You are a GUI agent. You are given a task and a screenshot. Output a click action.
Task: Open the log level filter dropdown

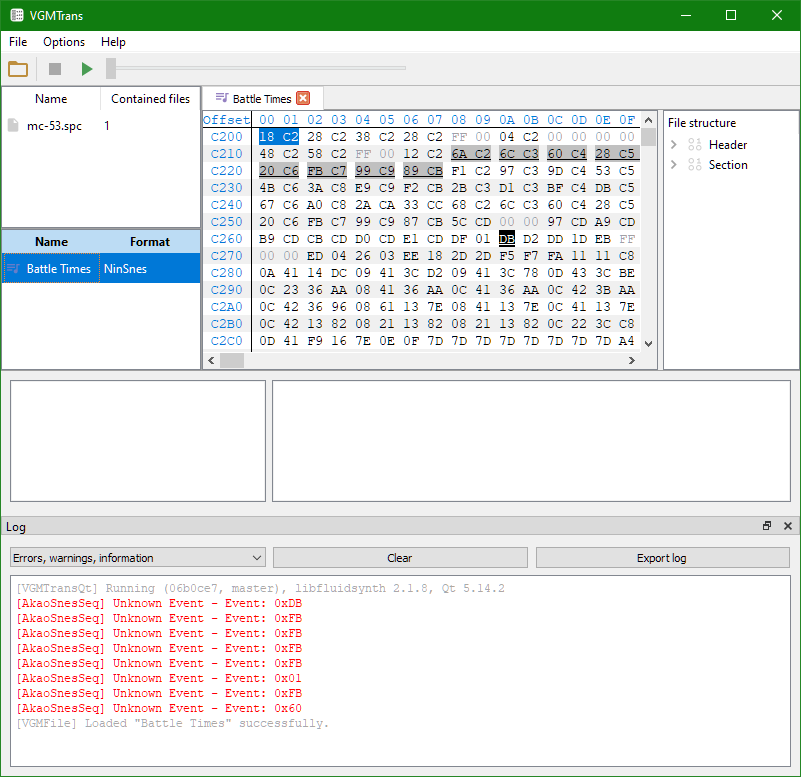pyautogui.click(x=137, y=558)
